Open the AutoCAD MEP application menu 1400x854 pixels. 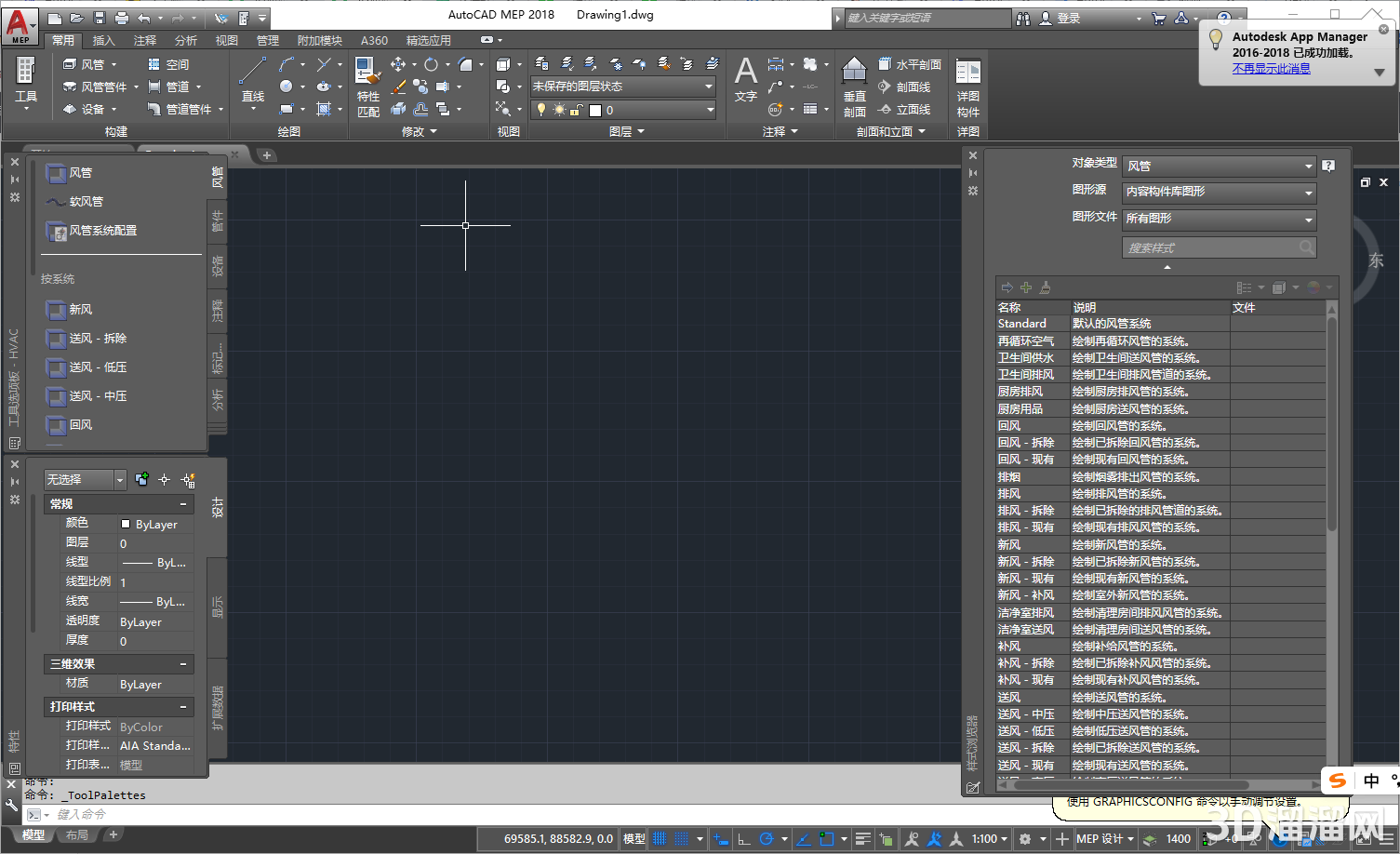pos(20,26)
